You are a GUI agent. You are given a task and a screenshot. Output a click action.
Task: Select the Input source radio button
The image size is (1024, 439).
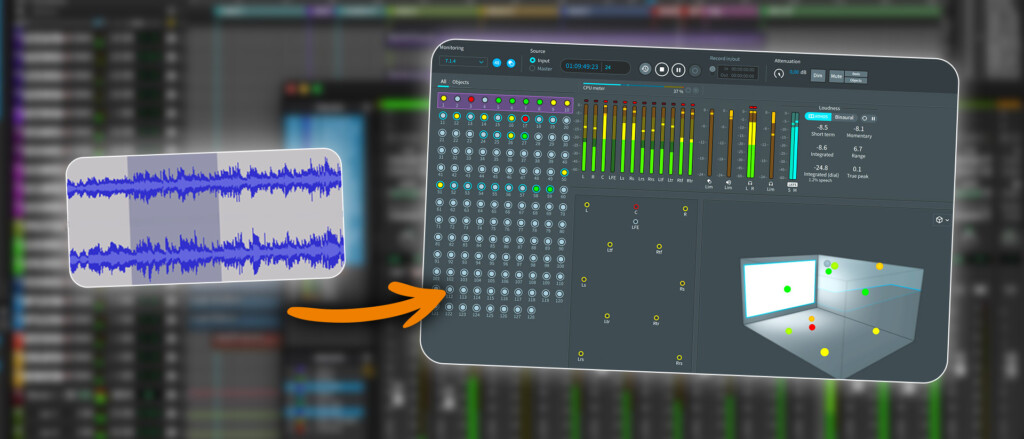pos(532,60)
